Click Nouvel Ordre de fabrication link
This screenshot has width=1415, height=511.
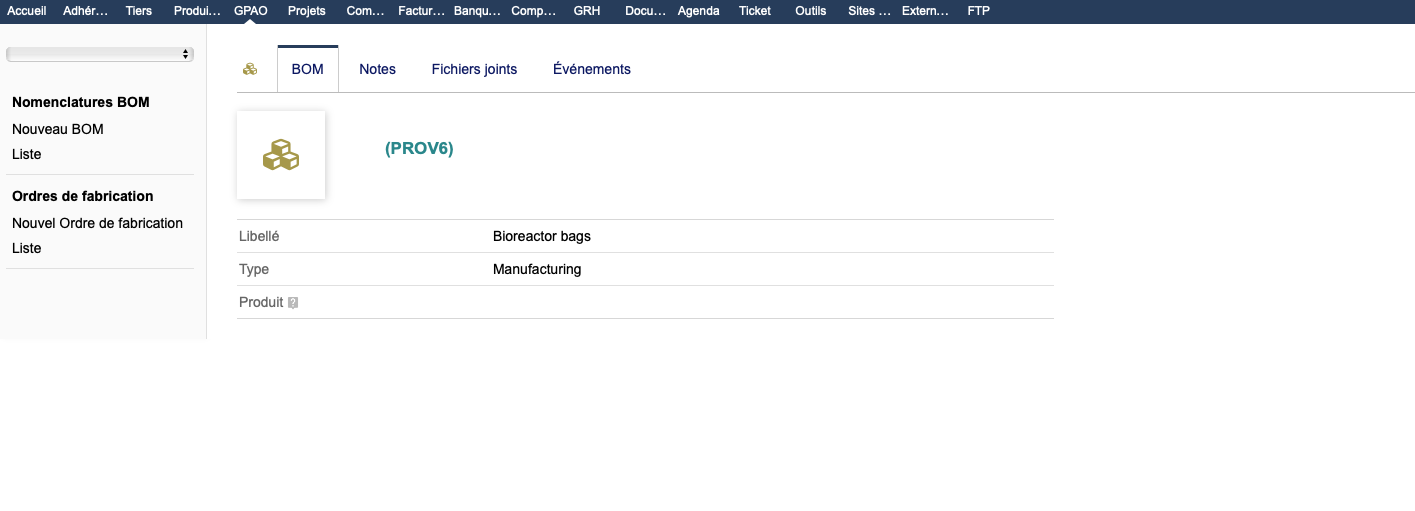(98, 223)
